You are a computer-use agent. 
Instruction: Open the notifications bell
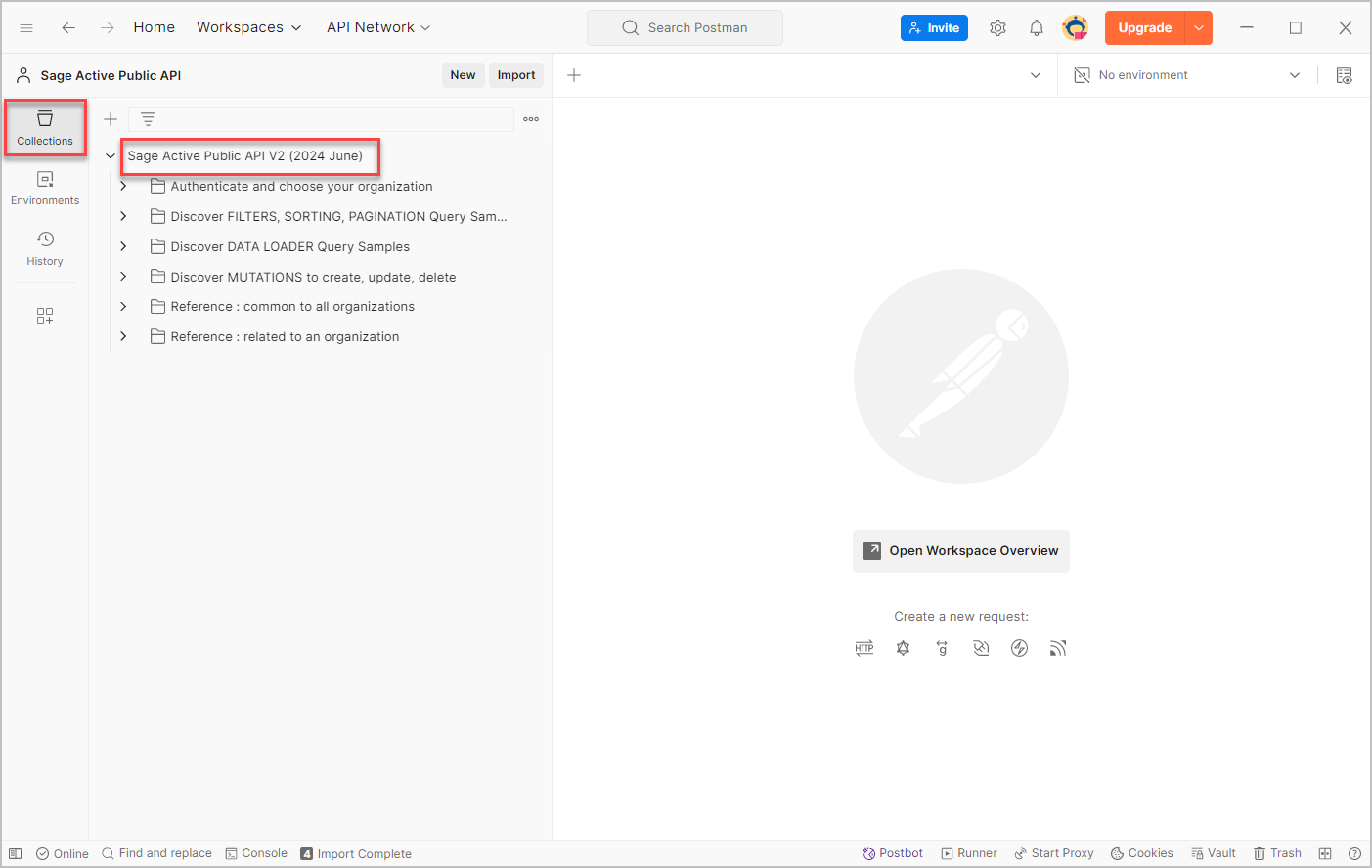(x=1037, y=27)
